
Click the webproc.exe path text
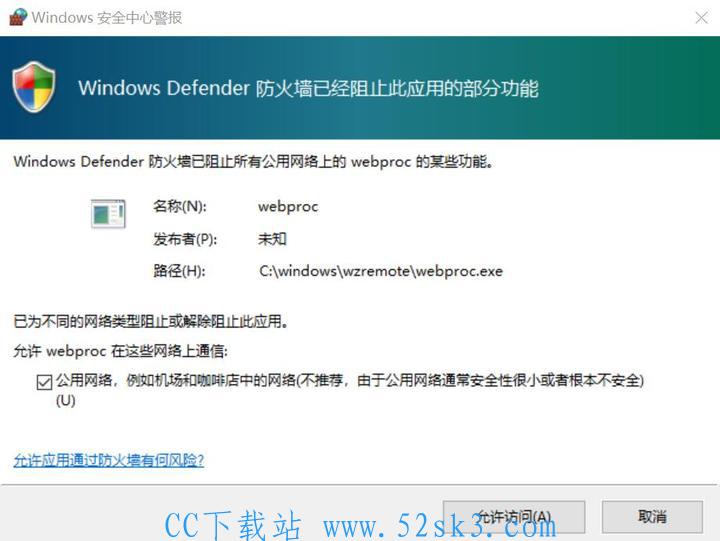[381, 271]
